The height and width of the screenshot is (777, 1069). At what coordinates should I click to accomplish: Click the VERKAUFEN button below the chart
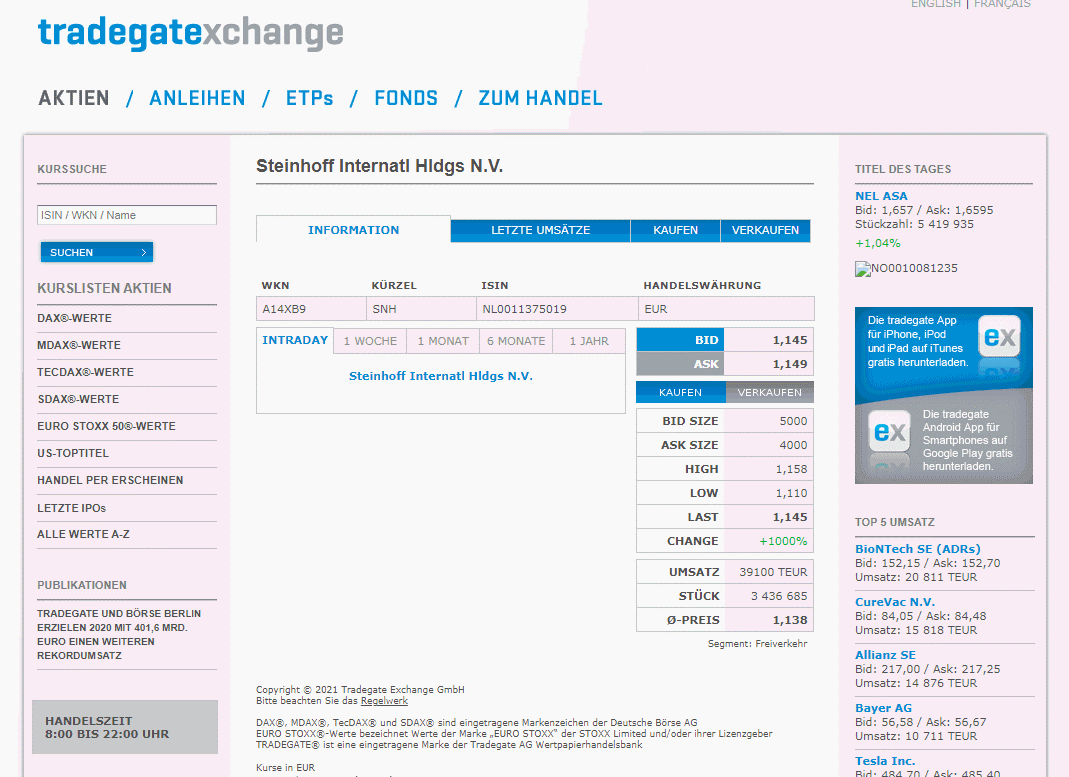click(x=770, y=392)
